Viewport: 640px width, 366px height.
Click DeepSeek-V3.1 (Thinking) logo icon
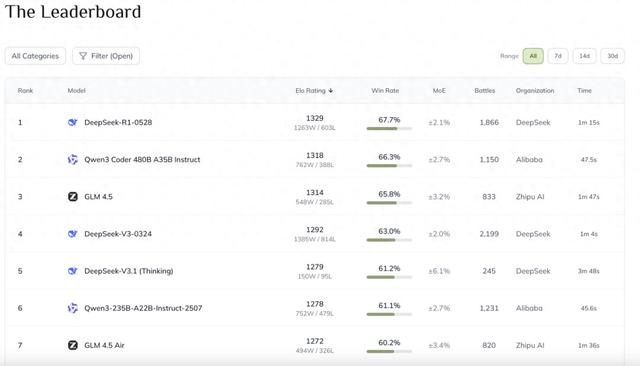(x=73, y=271)
